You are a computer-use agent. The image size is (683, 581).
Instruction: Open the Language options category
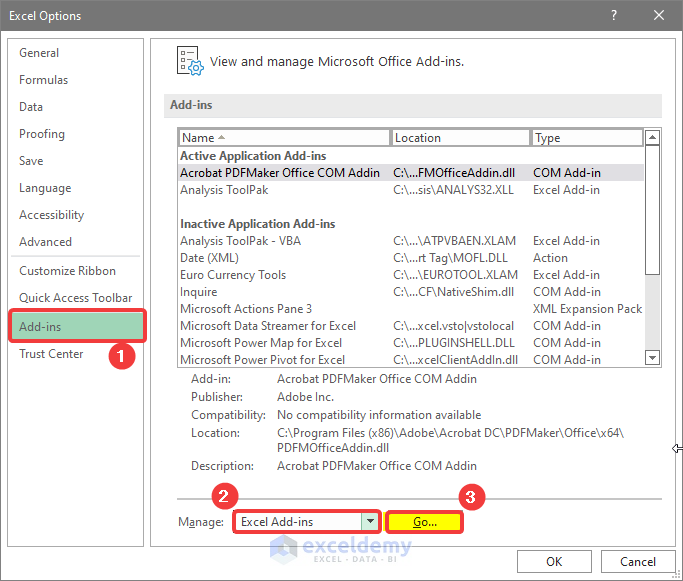click(45, 188)
